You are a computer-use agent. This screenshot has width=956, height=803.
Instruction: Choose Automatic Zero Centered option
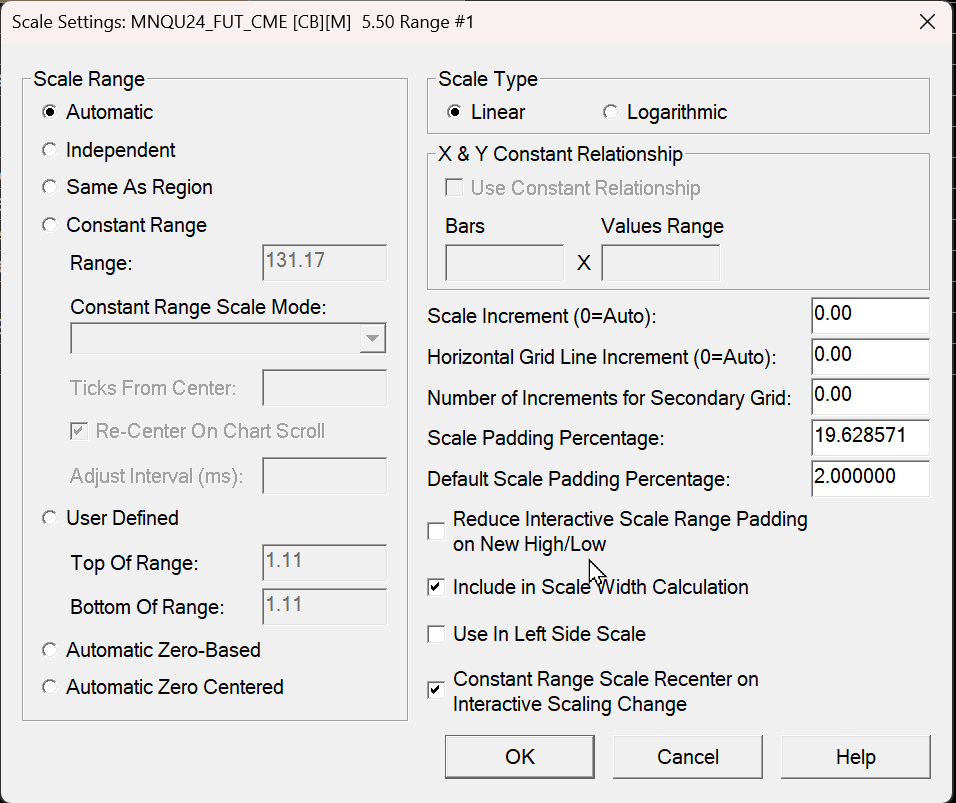tap(50, 687)
